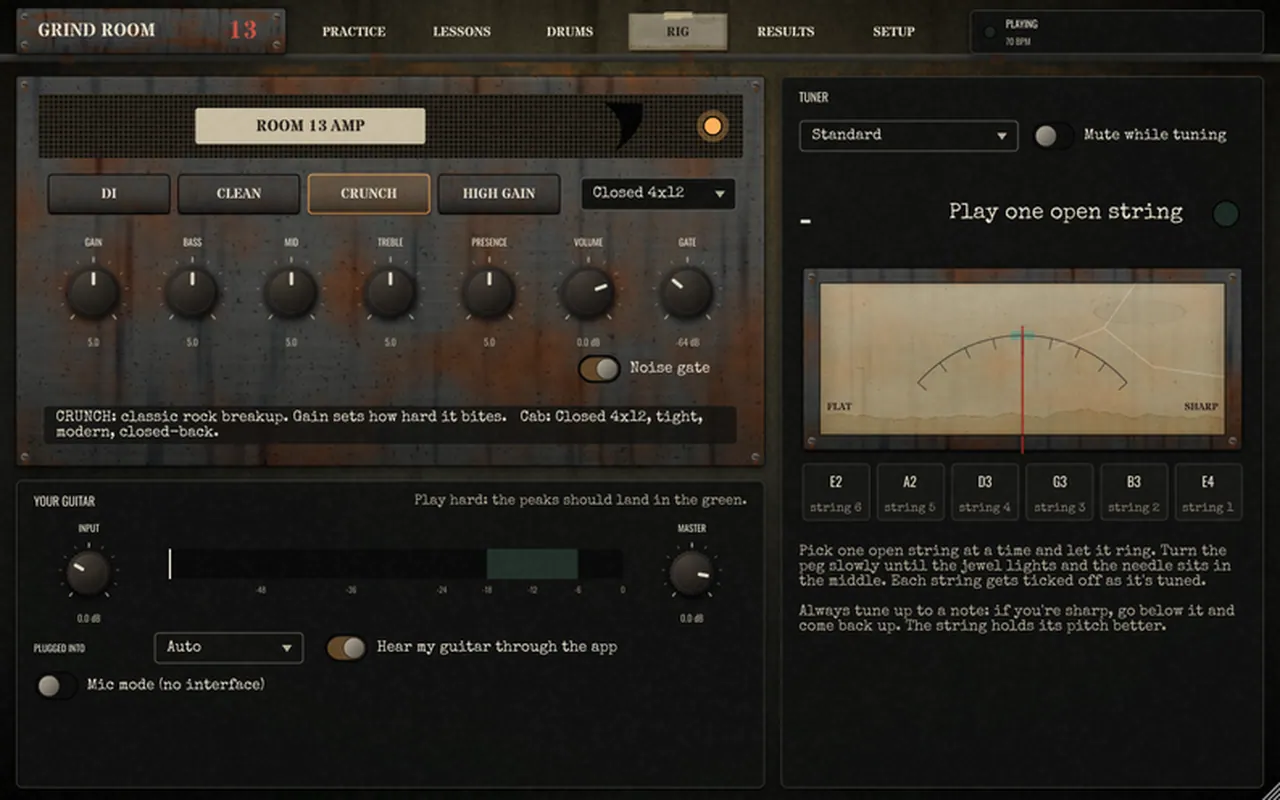The width and height of the screenshot is (1280, 800).
Task: Switch to High Gain amp mode
Action: [499, 194]
